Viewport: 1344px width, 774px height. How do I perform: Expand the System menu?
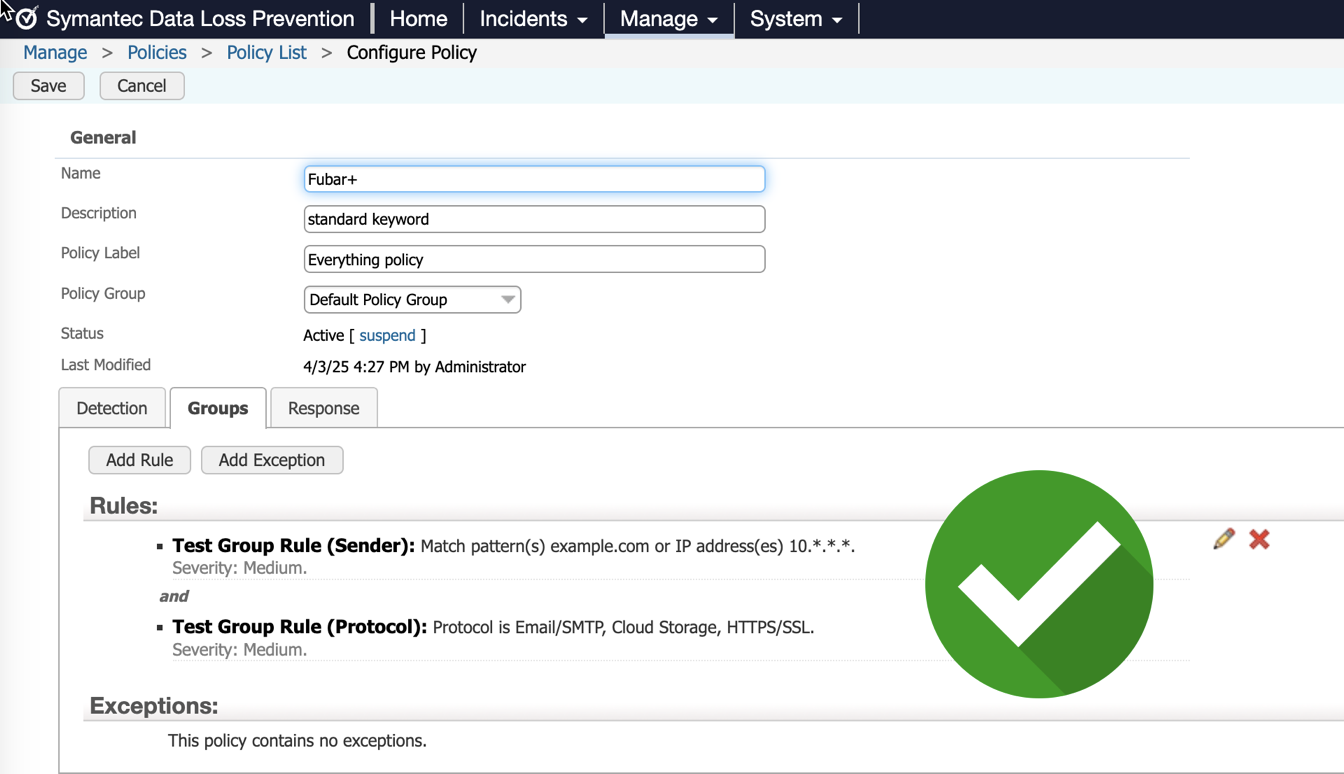pos(795,19)
